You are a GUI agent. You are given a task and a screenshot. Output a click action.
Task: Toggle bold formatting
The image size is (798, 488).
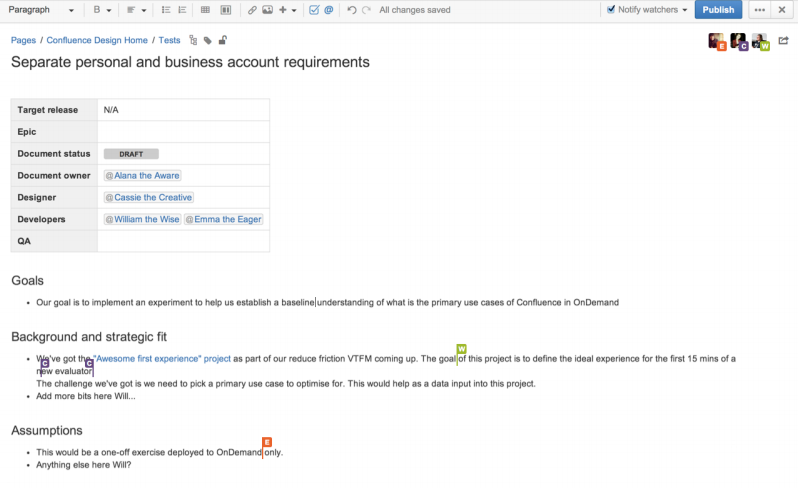pos(97,10)
